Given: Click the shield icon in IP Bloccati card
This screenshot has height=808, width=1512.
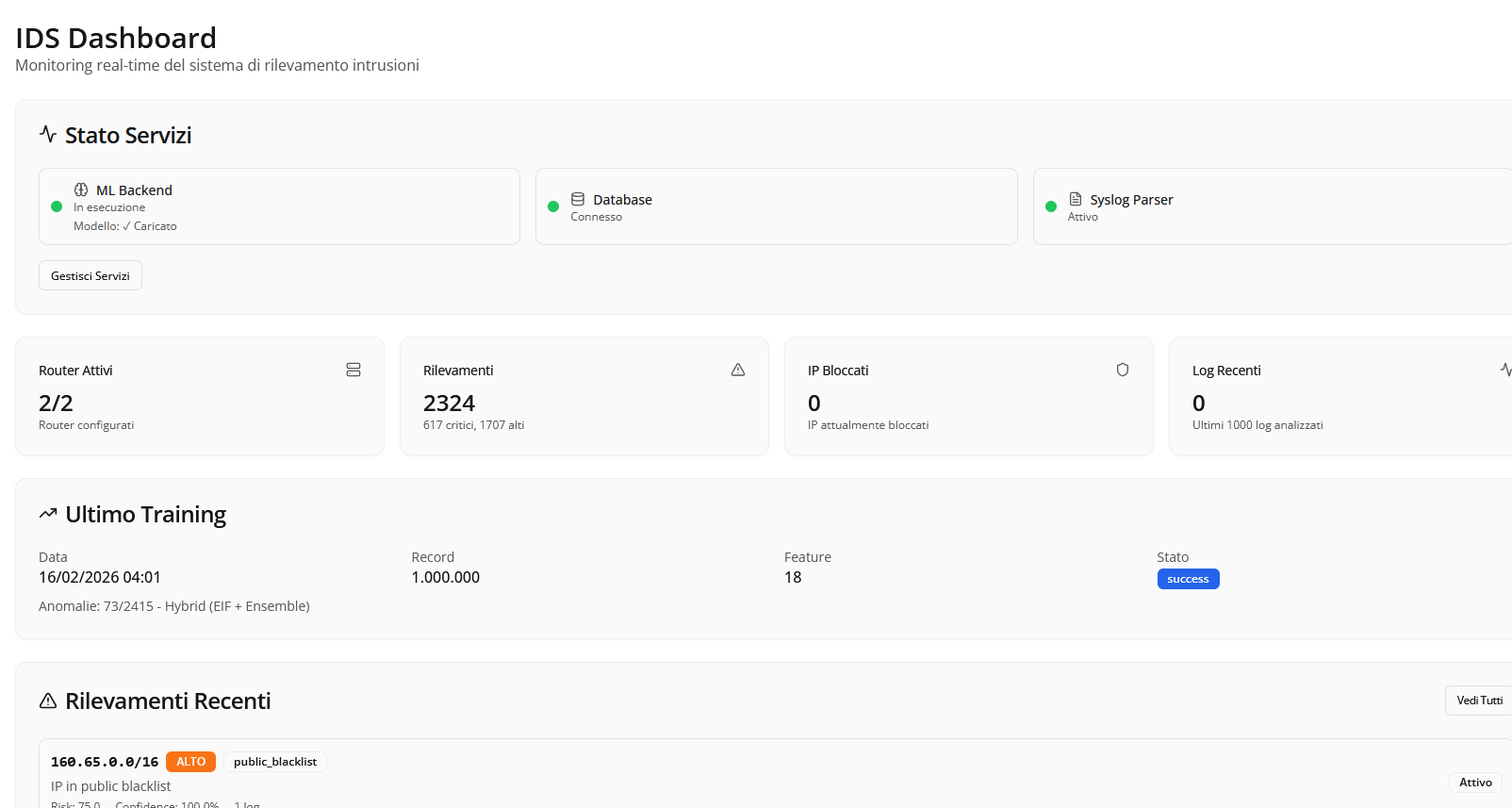Looking at the screenshot, I should coord(1122,370).
